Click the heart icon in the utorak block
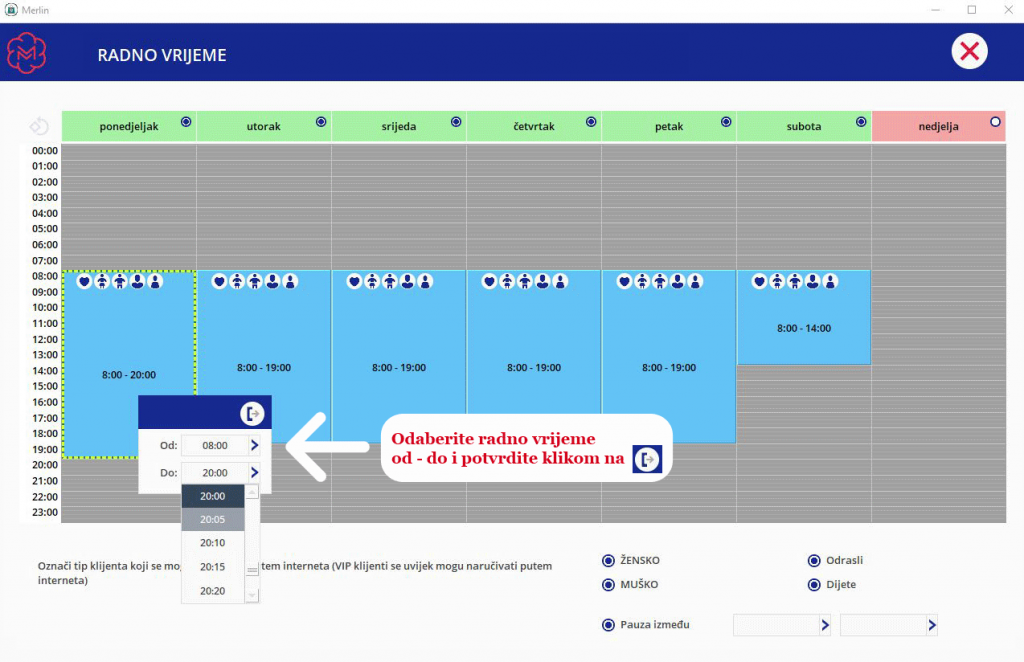The width and height of the screenshot is (1024, 662). [219, 281]
